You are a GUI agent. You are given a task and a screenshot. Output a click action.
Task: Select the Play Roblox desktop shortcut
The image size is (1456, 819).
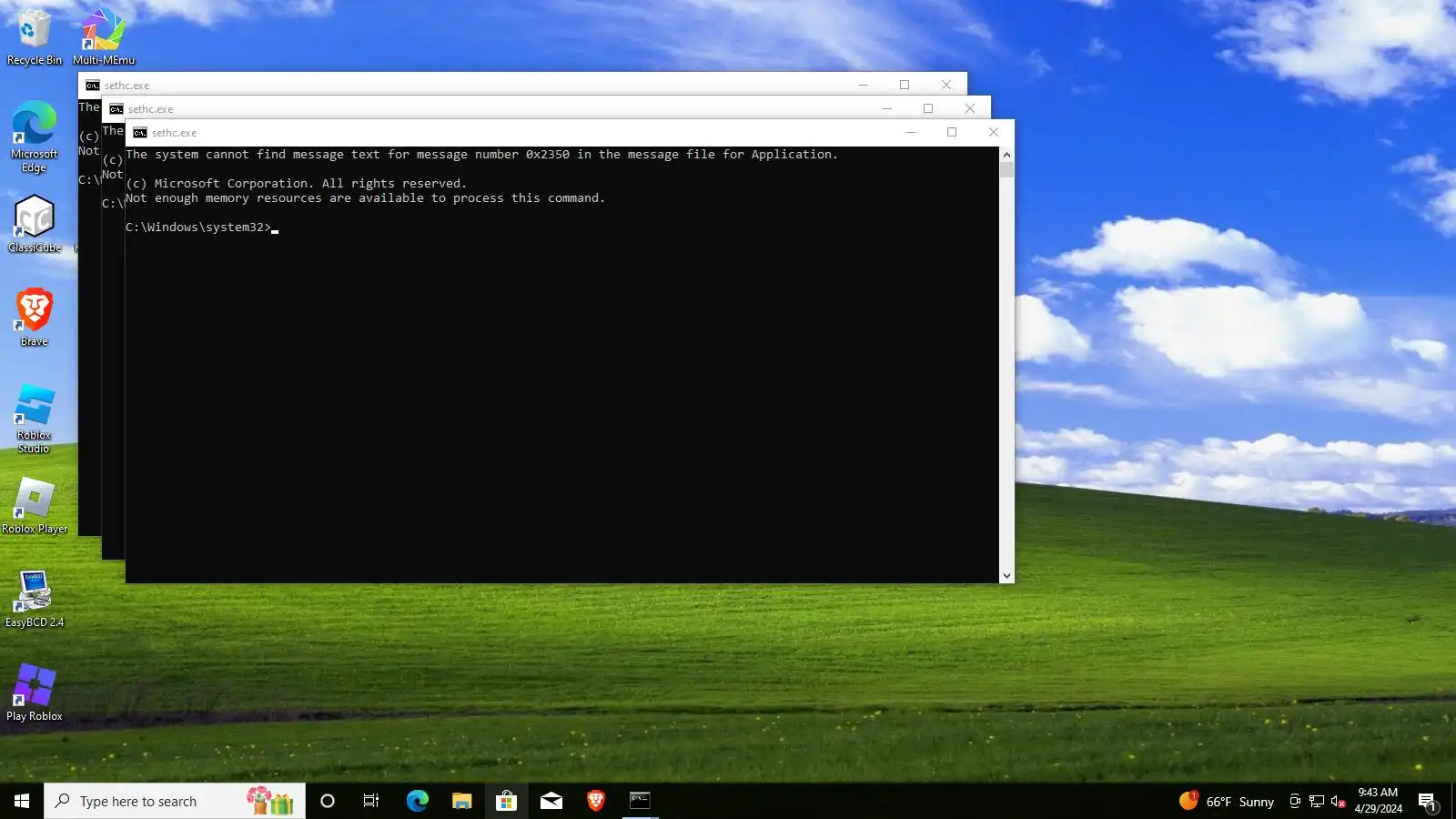pyautogui.click(x=35, y=693)
